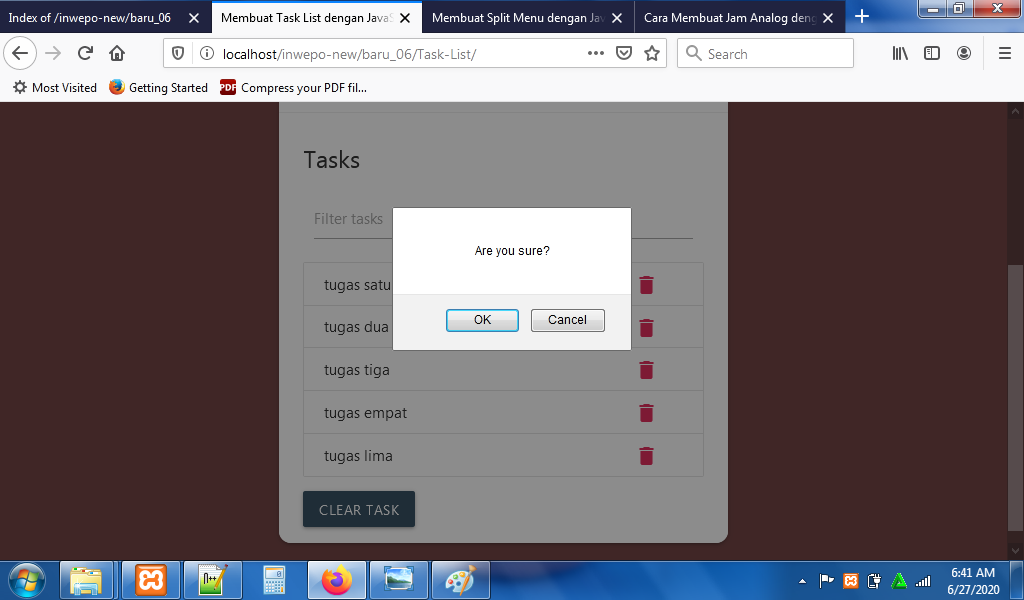Image resolution: width=1024 pixels, height=600 pixels.
Task: Show hidden system tray icons
Action: pos(803,581)
